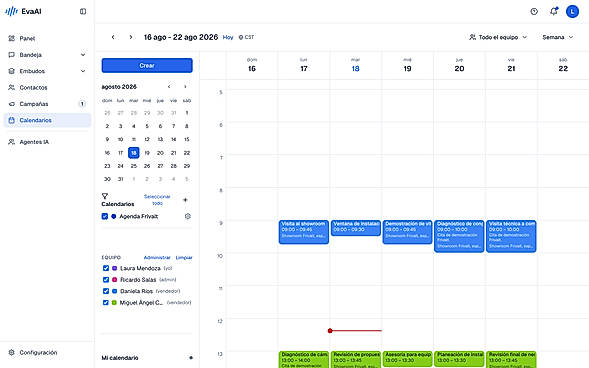This screenshot has height=368, width=589.
Task: Uncheck Daniela Ríos team checkbox
Action: pyautogui.click(x=106, y=291)
